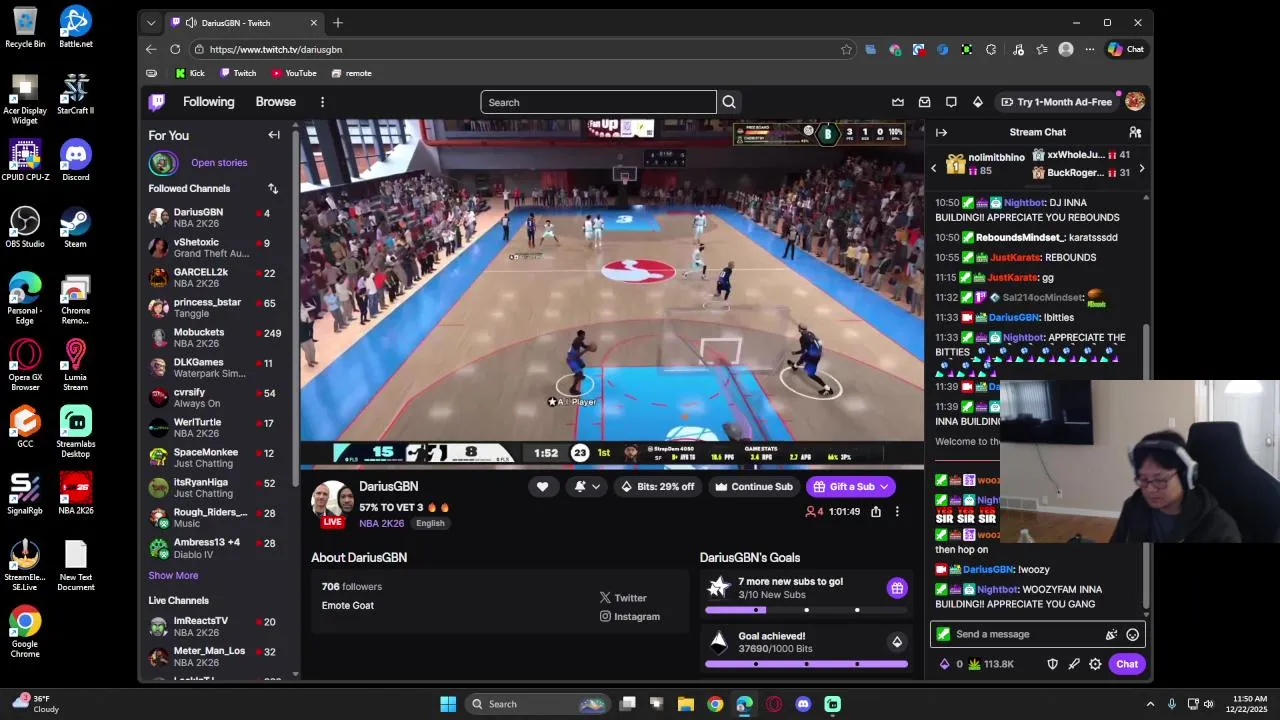
Task: Open the Twitch bookmark in bookmarks bar
Action: coord(238,73)
